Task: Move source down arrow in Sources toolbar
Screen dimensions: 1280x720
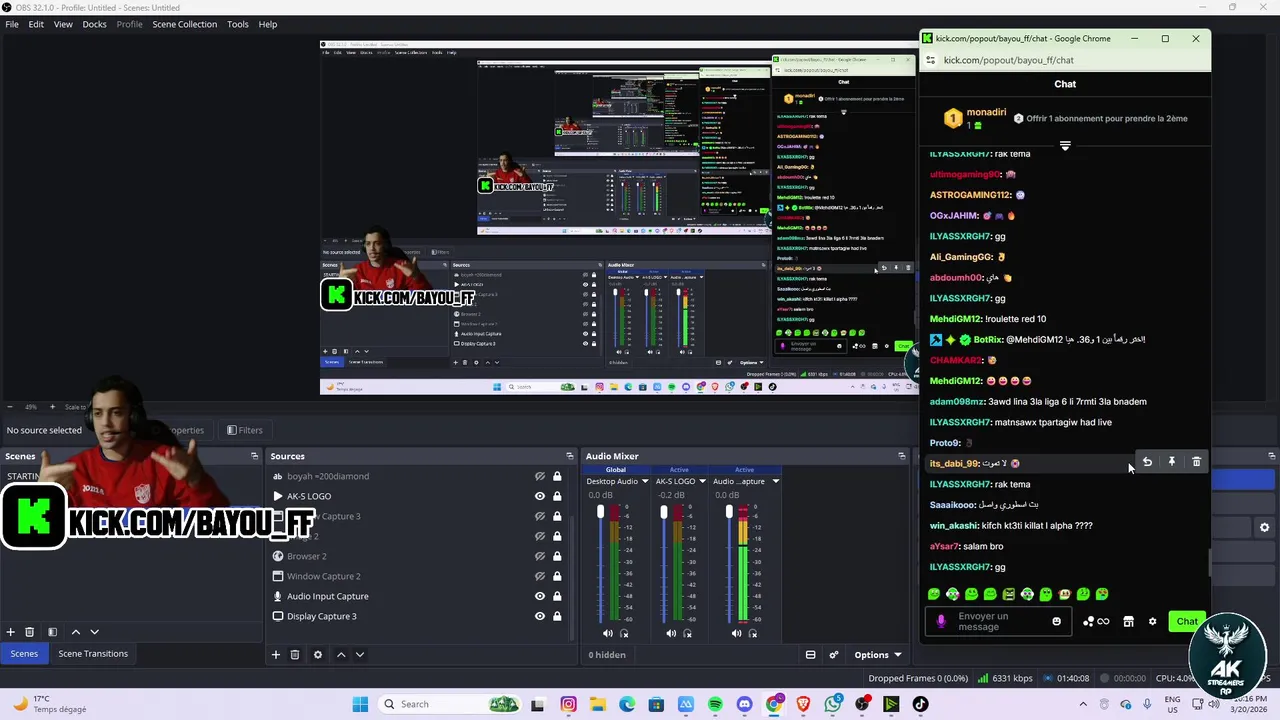Action: (360, 655)
